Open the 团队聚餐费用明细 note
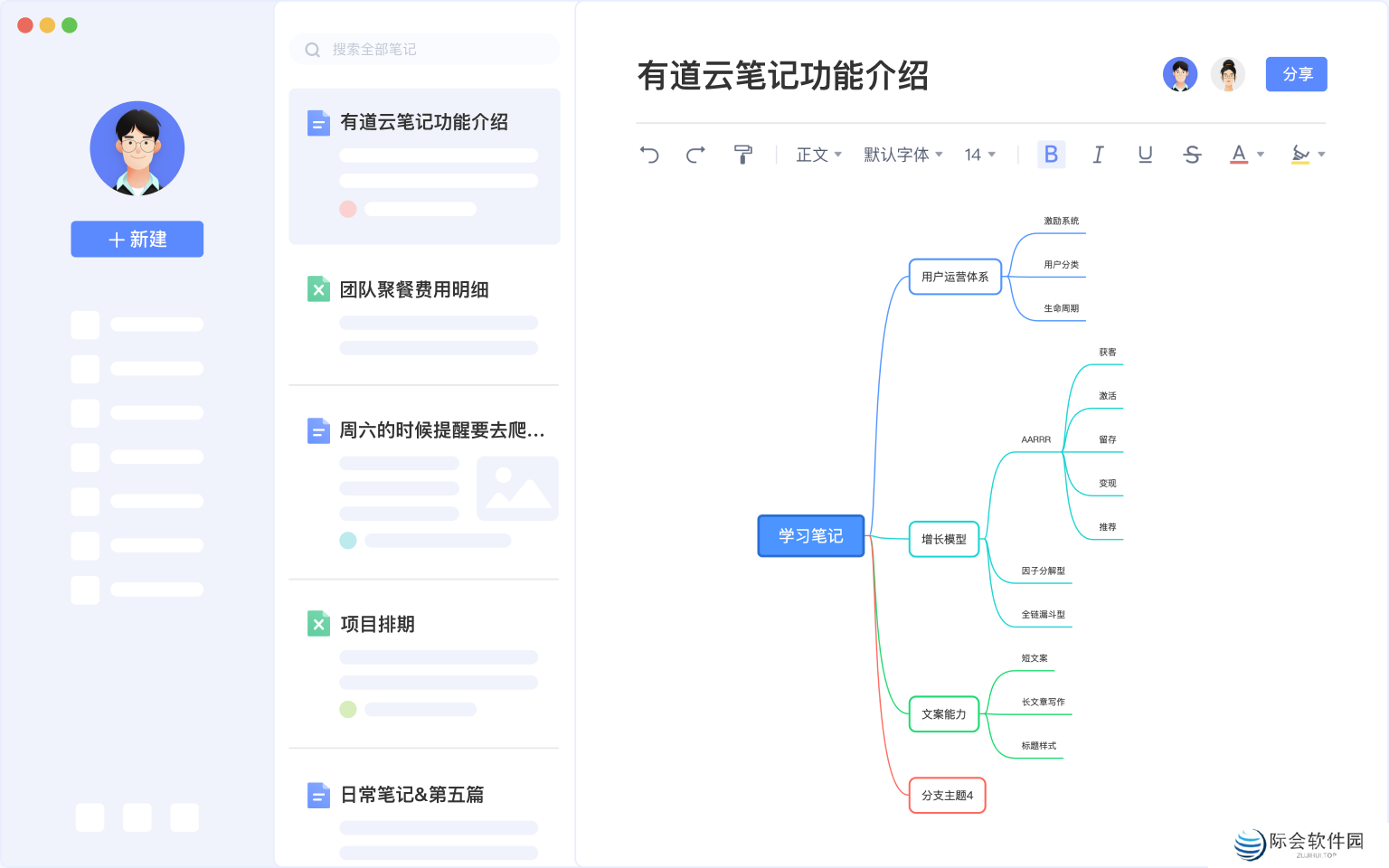This screenshot has height=868, width=1389. [414, 290]
